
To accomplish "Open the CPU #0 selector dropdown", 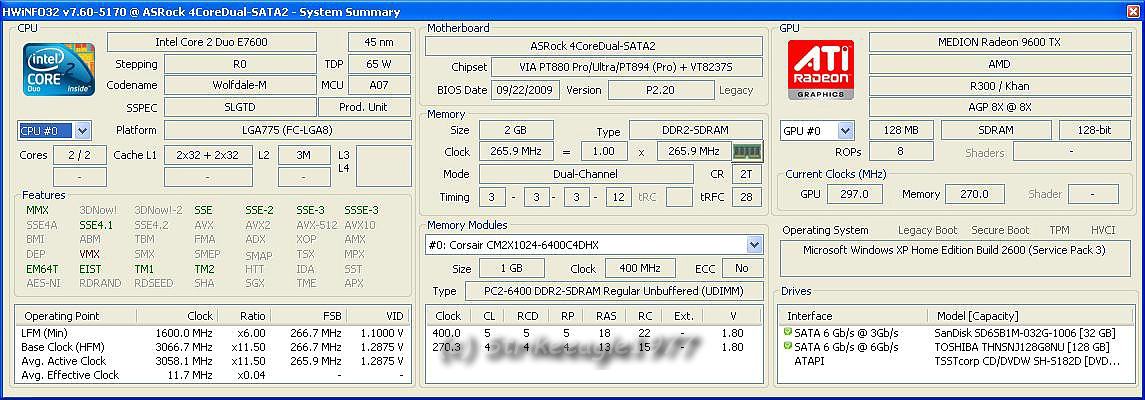I will (x=83, y=131).
